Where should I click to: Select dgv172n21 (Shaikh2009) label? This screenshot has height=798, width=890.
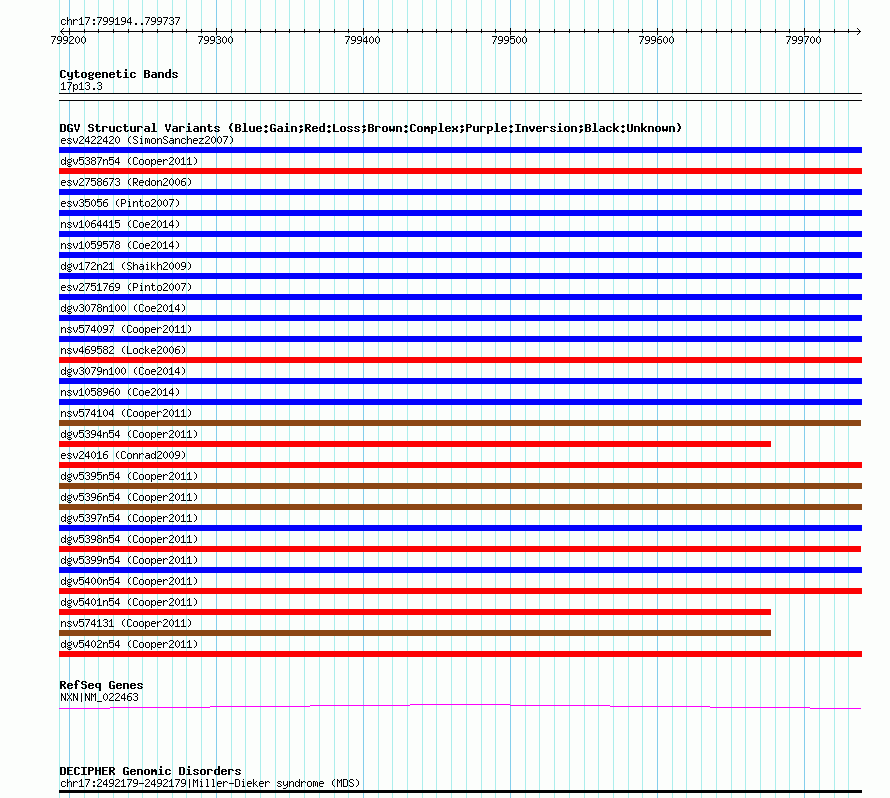tap(126, 266)
